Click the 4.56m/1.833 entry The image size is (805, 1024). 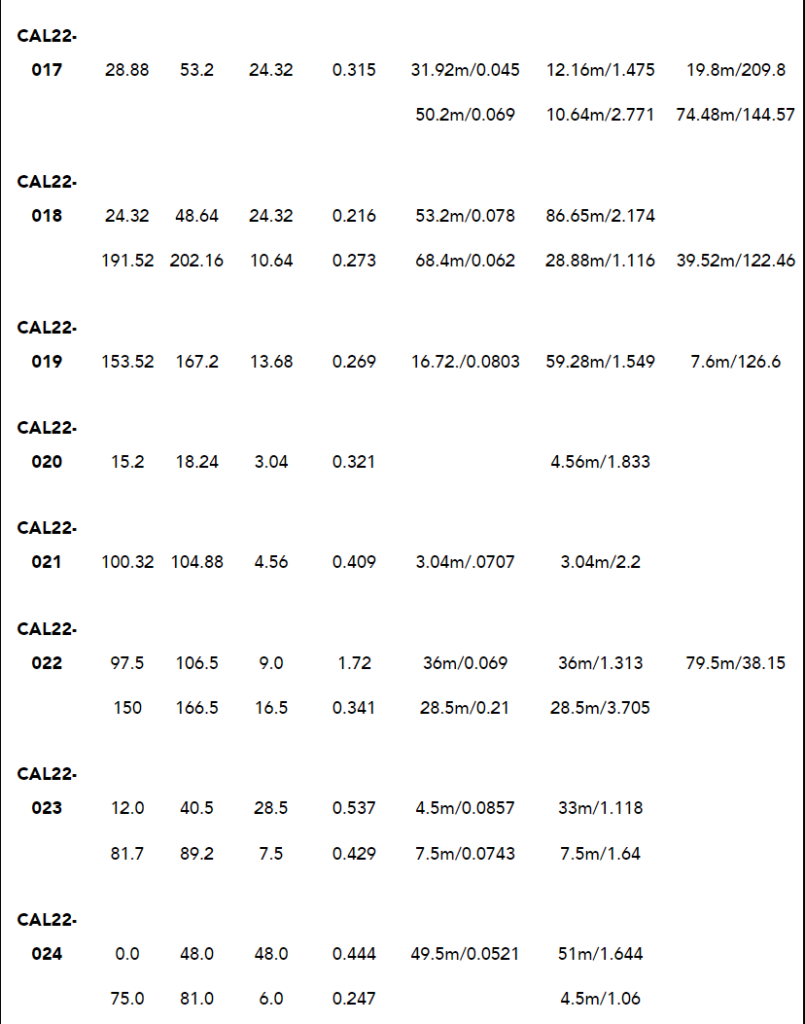point(600,462)
